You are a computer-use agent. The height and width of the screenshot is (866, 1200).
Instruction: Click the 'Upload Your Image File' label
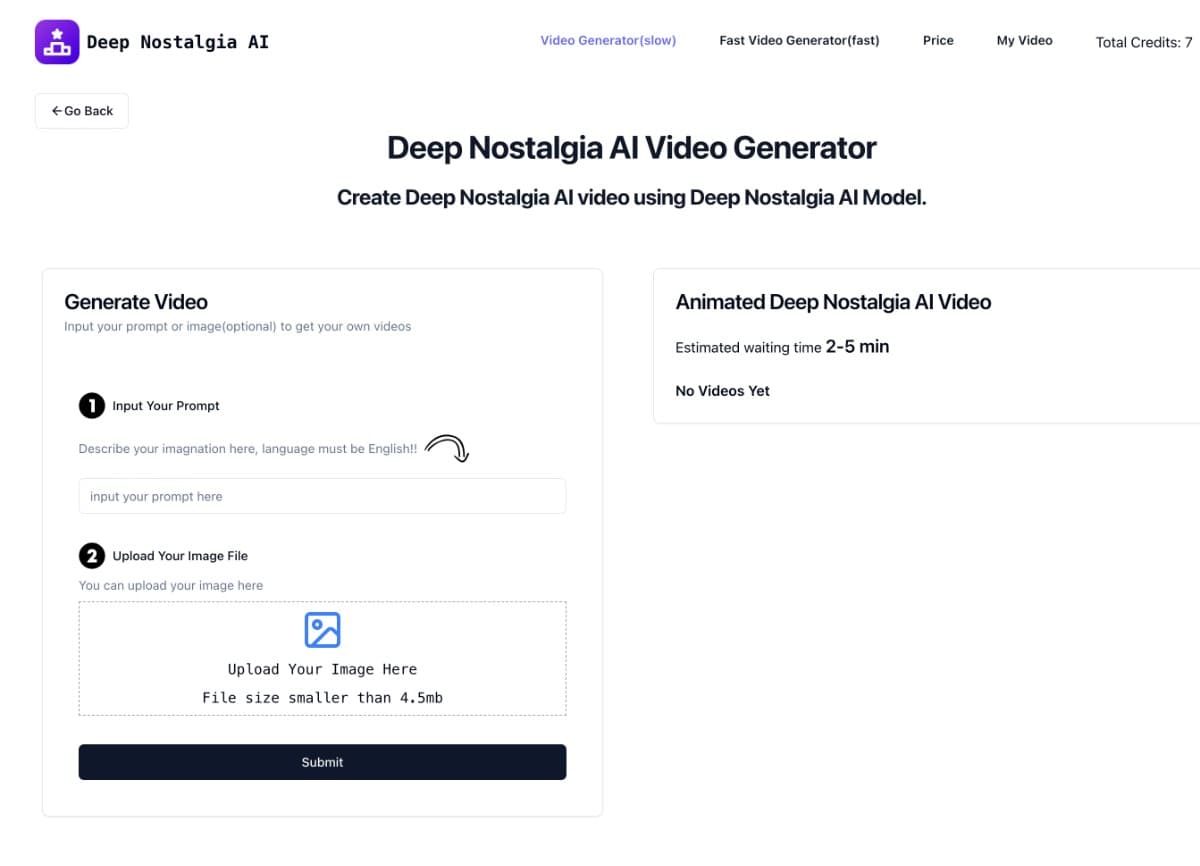[x=180, y=556]
